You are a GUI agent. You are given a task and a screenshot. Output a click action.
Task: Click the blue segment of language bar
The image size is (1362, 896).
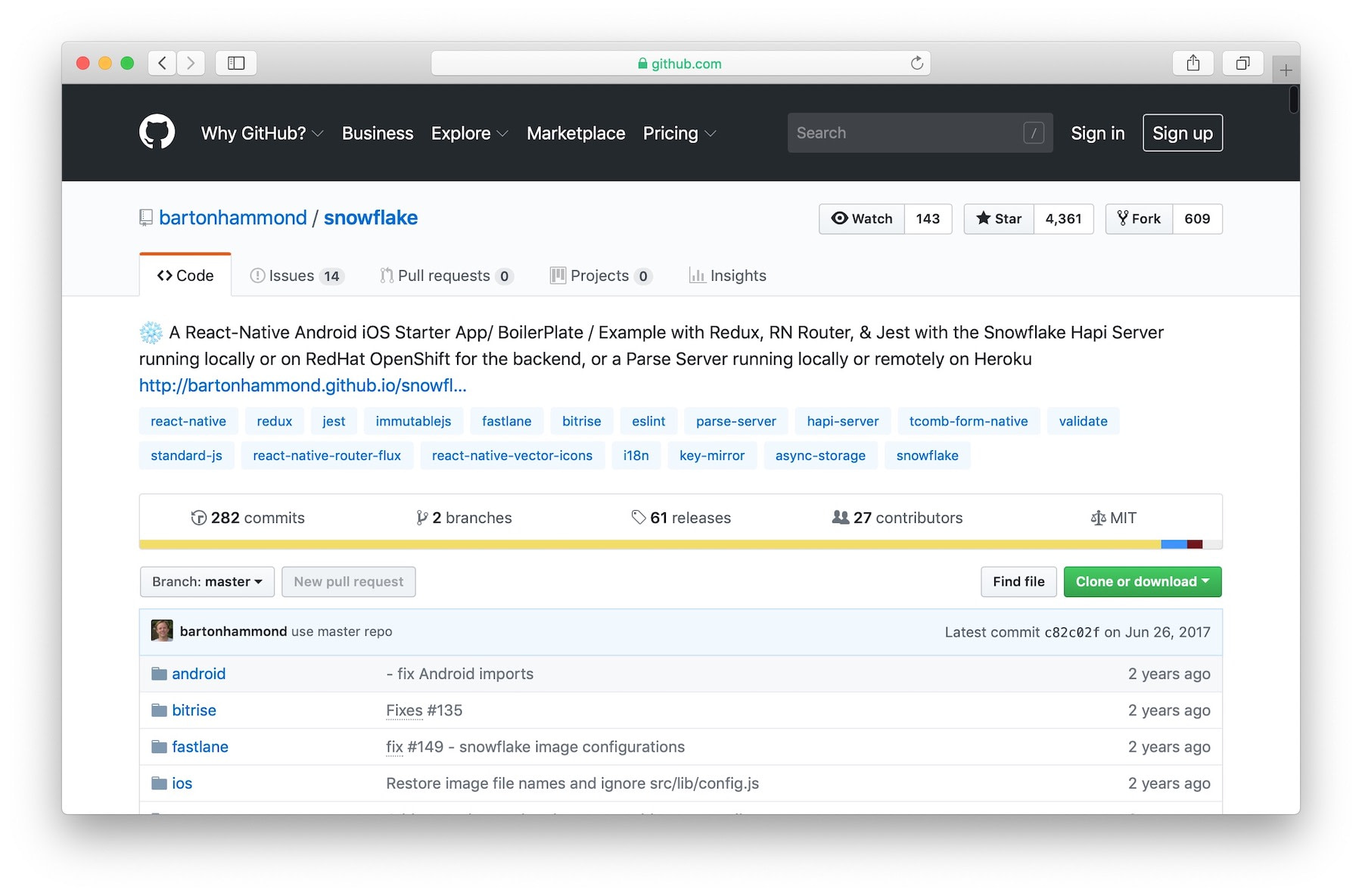[x=1174, y=544]
